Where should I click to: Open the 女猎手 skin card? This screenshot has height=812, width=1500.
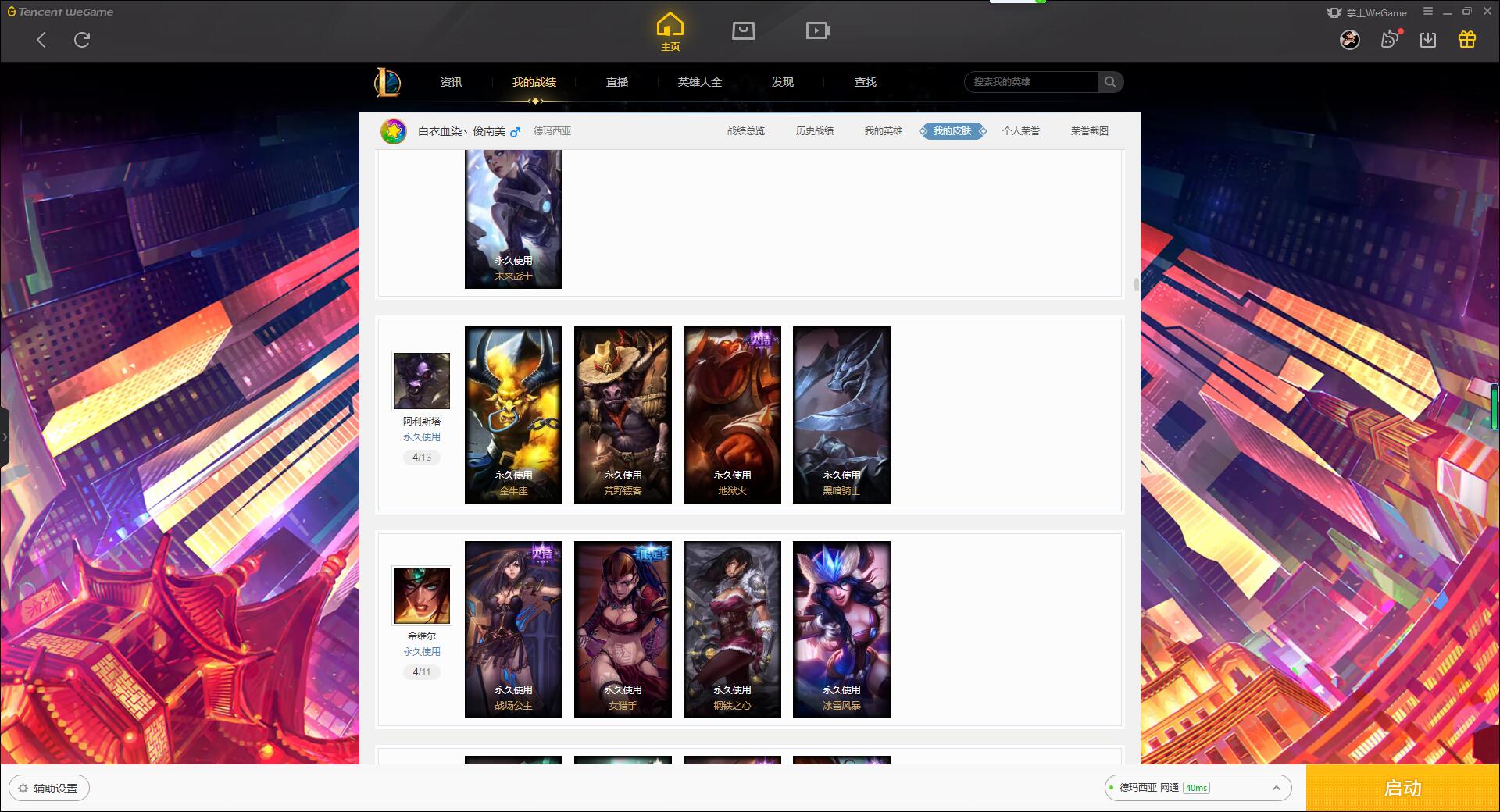click(623, 629)
